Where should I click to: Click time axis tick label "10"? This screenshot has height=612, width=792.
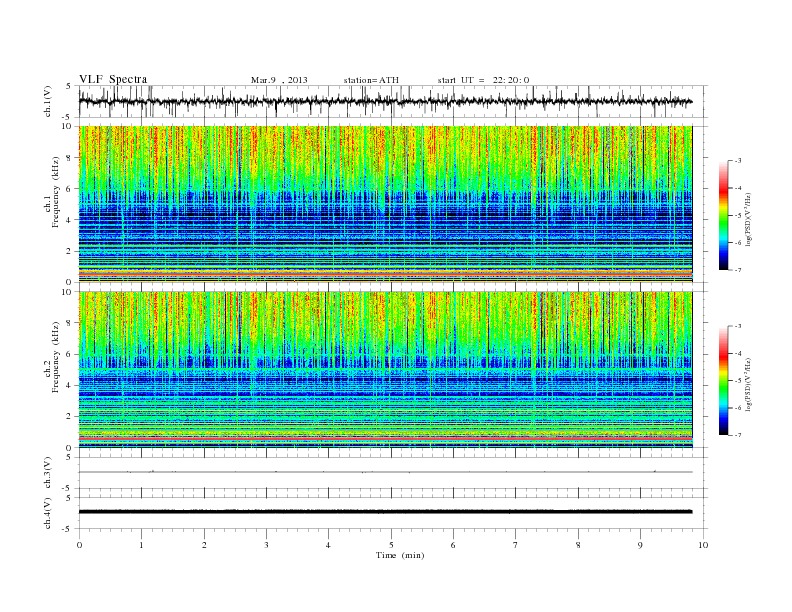pyautogui.click(x=703, y=545)
